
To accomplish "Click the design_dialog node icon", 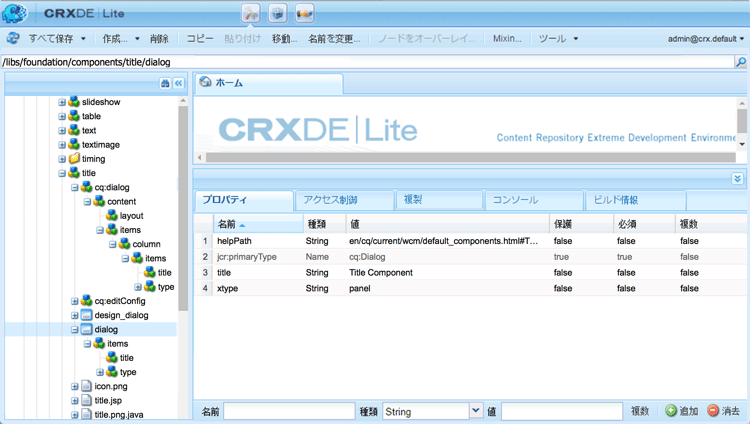I will click(x=87, y=315).
